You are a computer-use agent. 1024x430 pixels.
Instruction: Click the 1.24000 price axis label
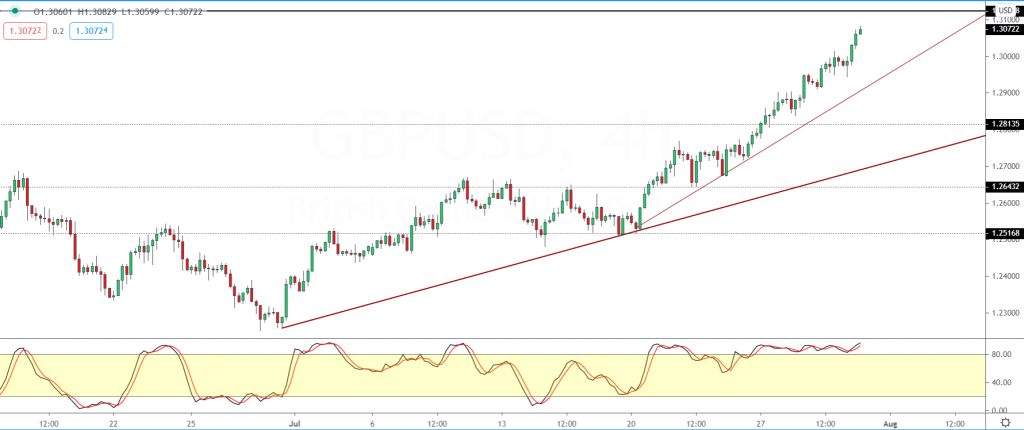(x=1004, y=277)
